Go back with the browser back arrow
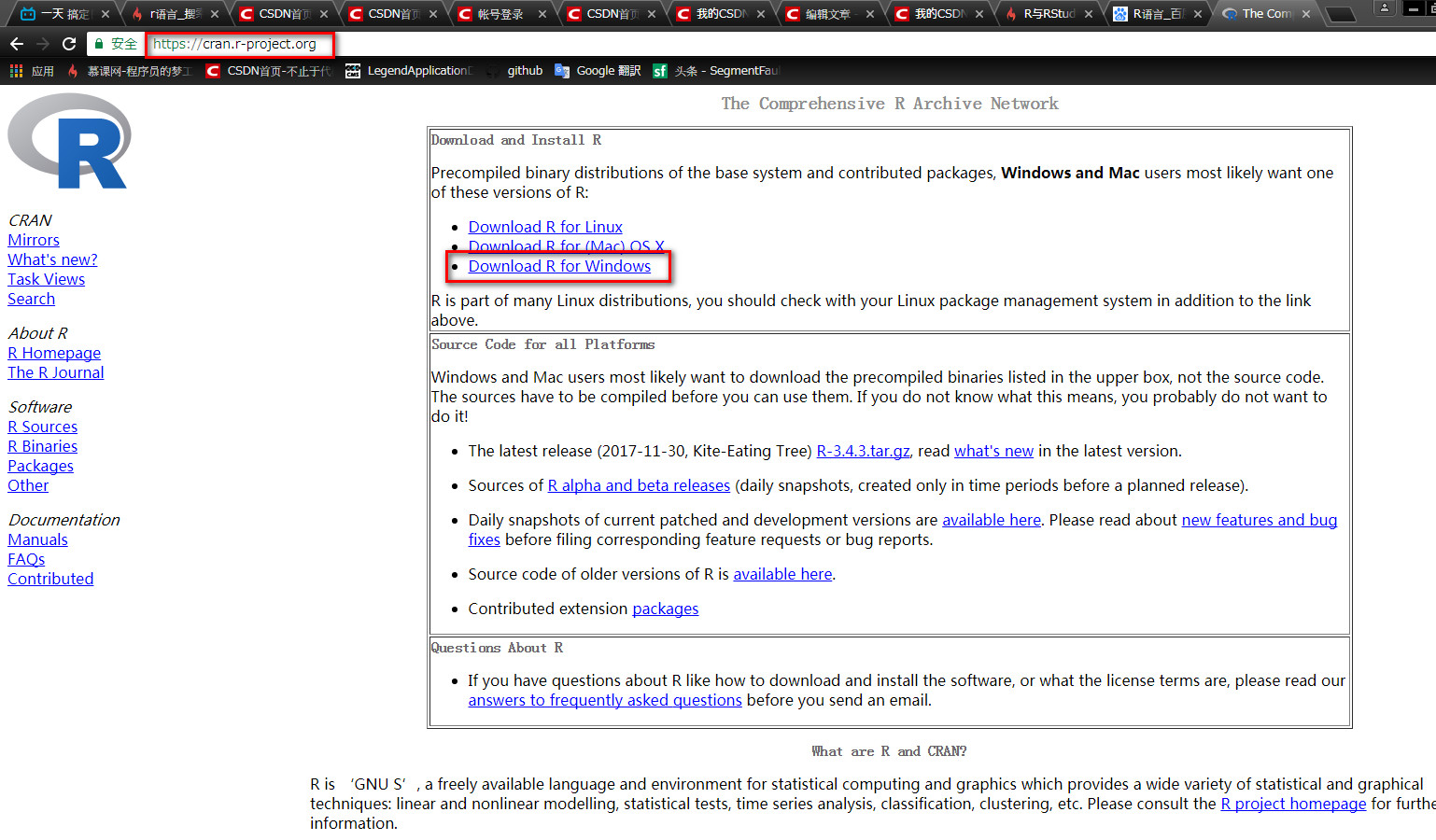The image size is (1436, 840). click(17, 44)
